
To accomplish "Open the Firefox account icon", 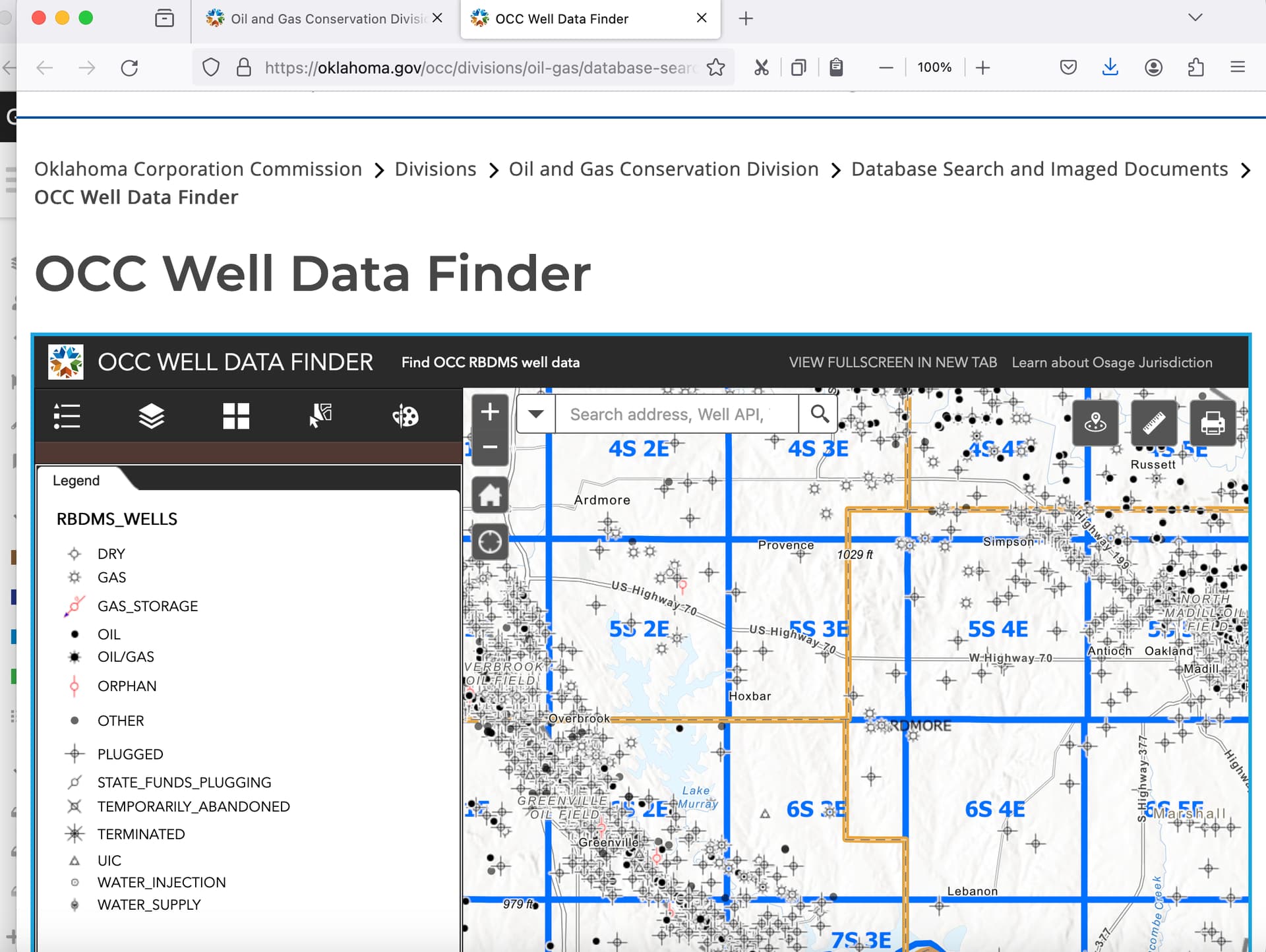I will [1153, 67].
